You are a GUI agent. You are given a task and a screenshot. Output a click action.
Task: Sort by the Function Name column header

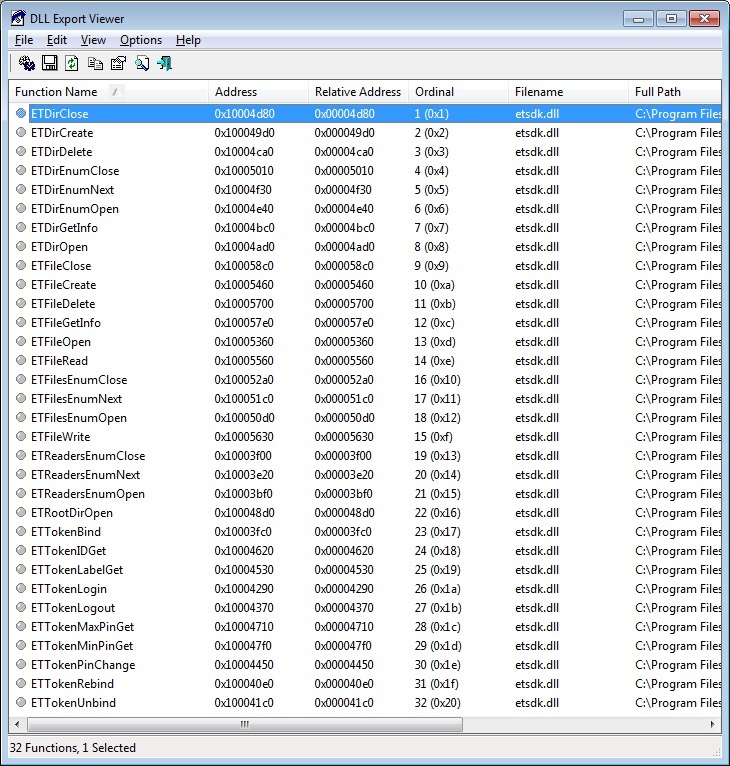pyautogui.click(x=109, y=92)
